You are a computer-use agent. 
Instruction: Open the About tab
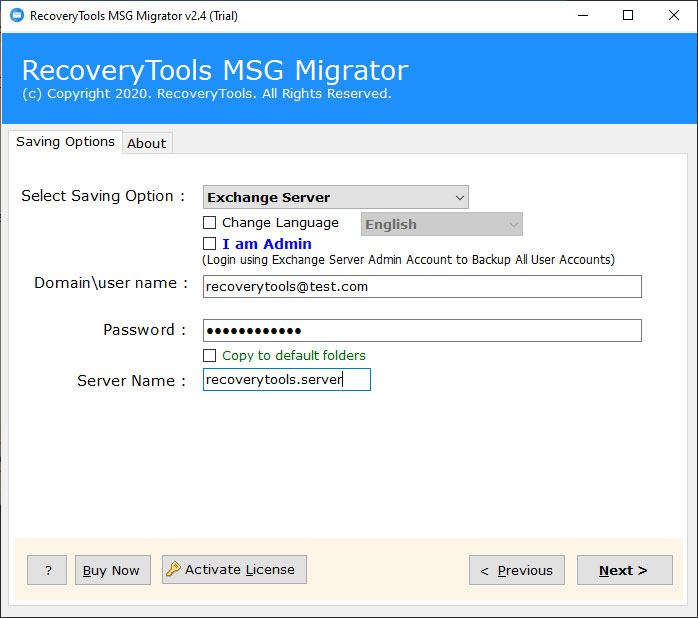click(147, 143)
